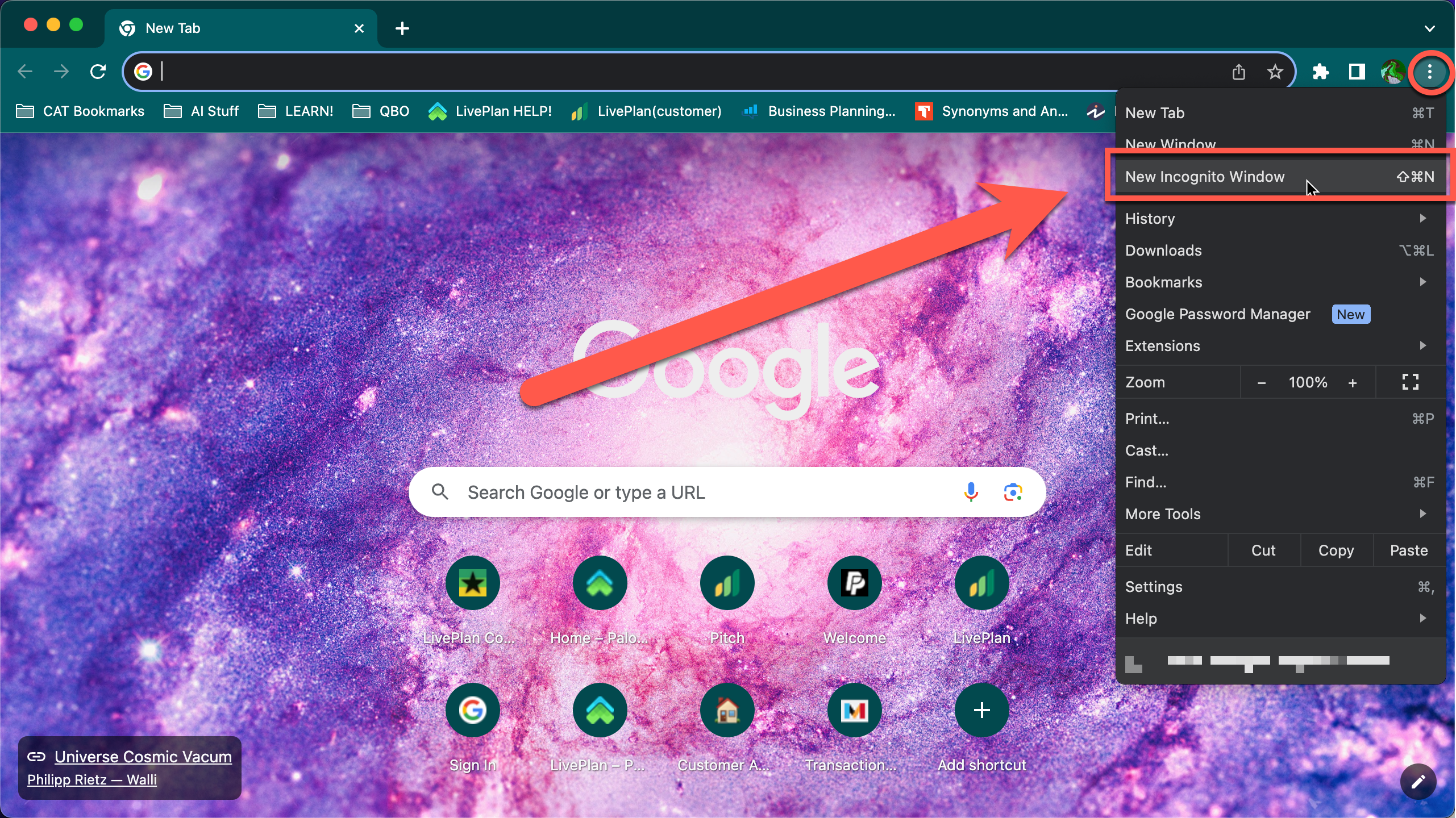Click the Extensions puzzle piece icon
This screenshot has height=818, width=1456.
tap(1320, 72)
